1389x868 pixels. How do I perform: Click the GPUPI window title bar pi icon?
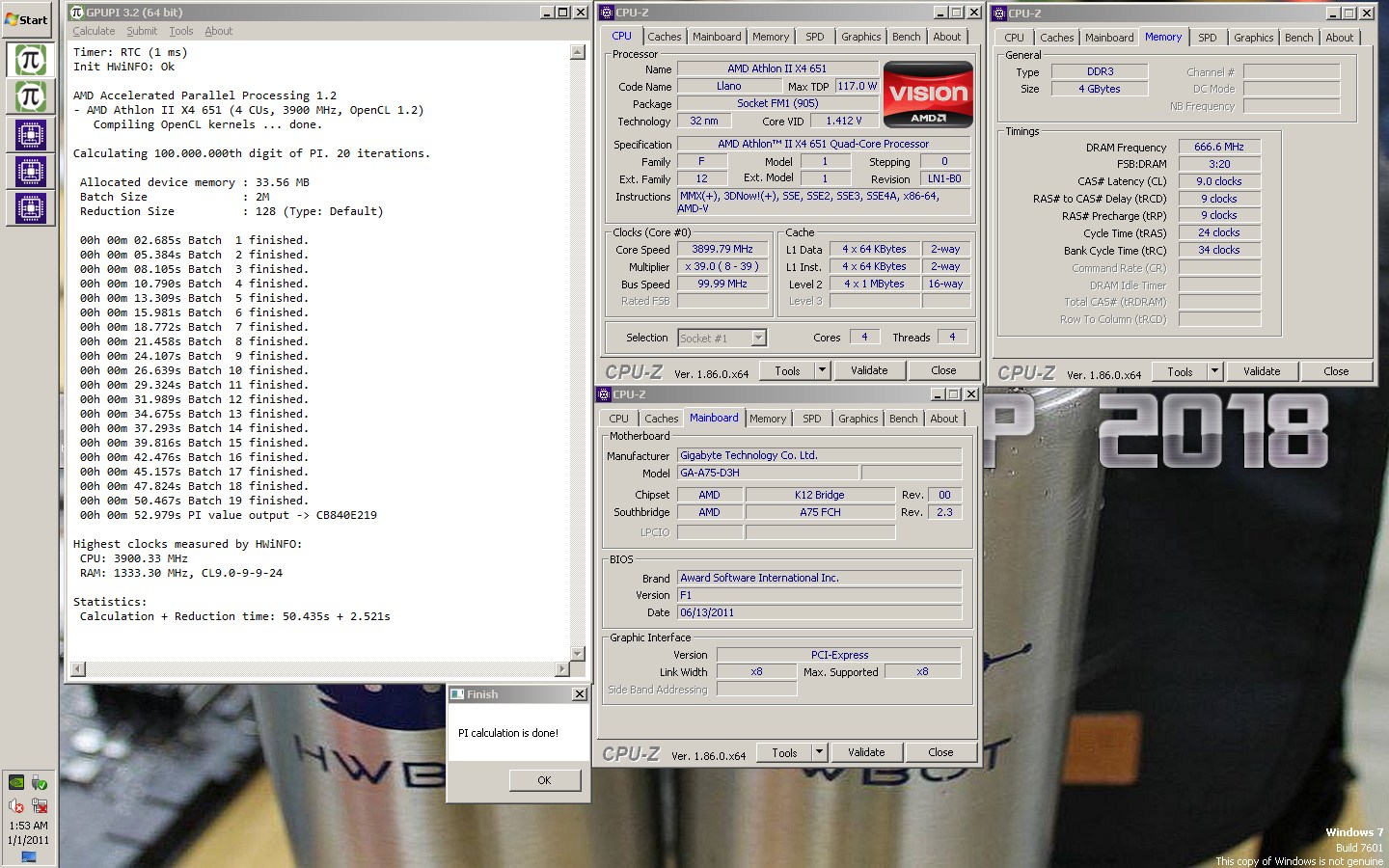coord(77,13)
